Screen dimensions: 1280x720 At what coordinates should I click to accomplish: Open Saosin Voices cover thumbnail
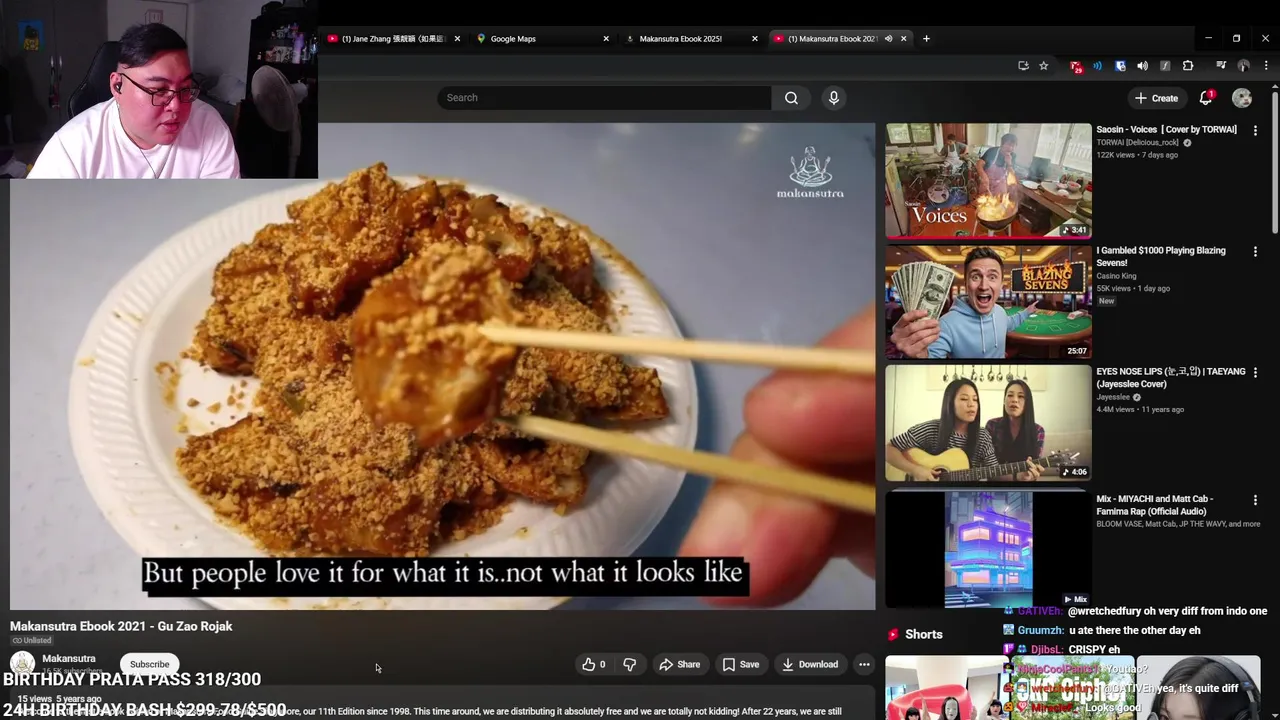(x=988, y=181)
